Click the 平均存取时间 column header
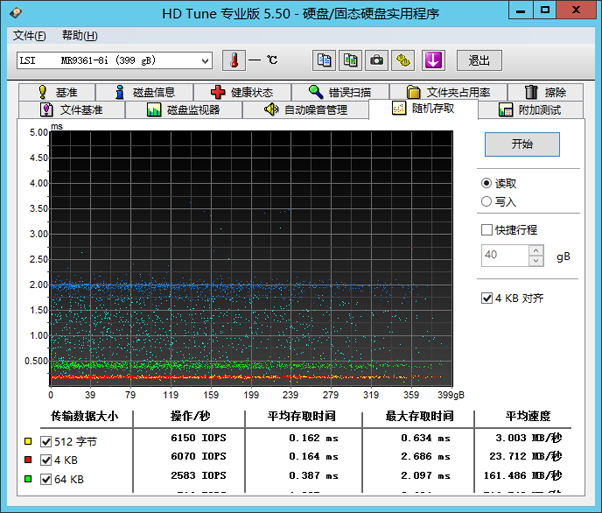602x513 pixels. point(302,416)
